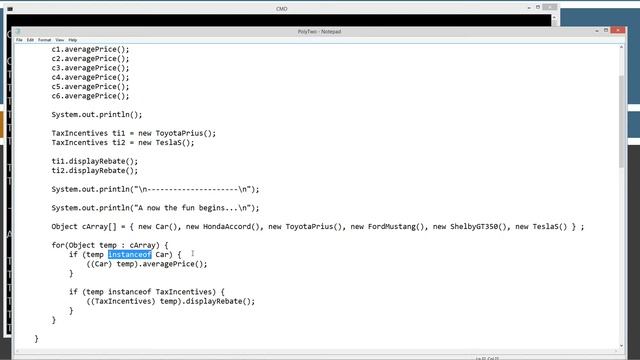Open the Format menu in Notepad
Image resolution: width=640 pixels, height=360 pixels.
44,40
